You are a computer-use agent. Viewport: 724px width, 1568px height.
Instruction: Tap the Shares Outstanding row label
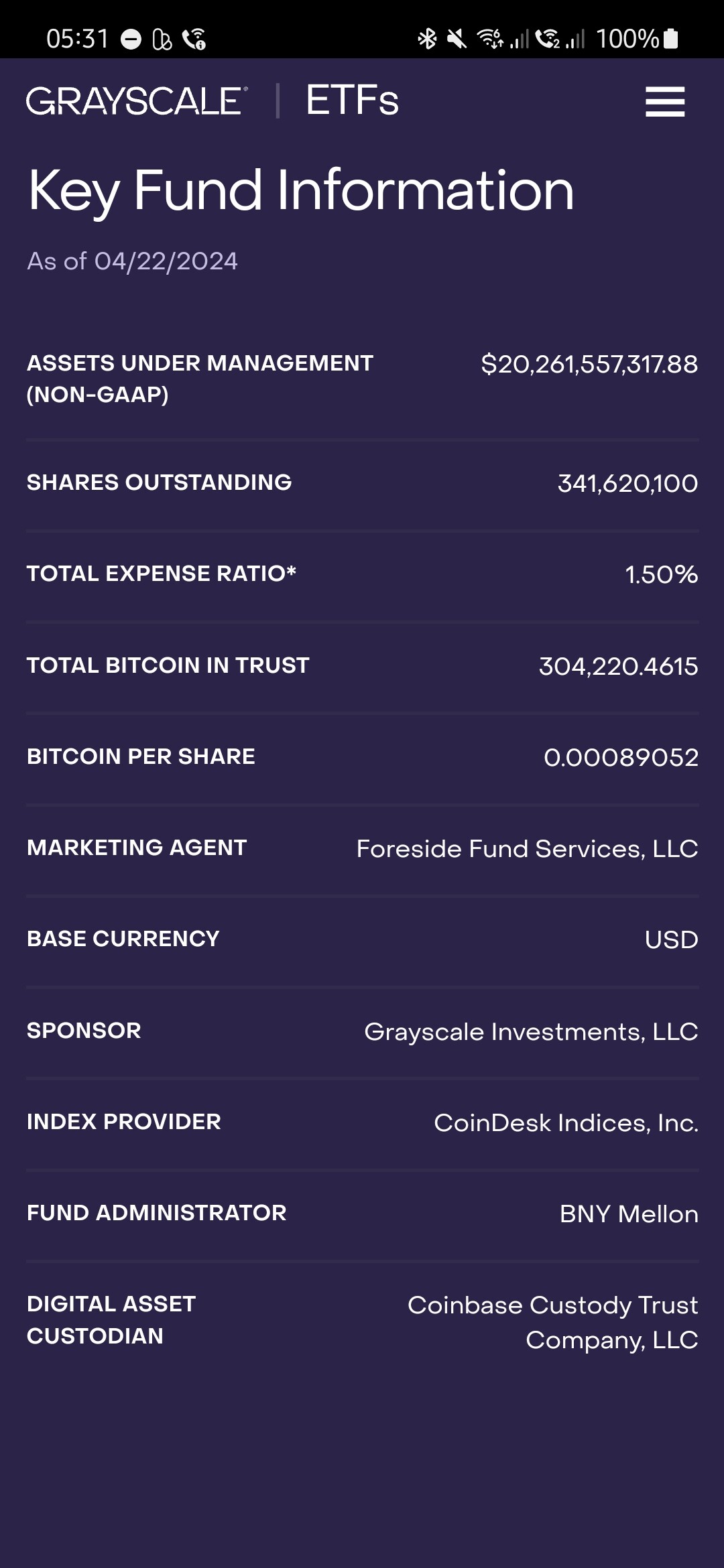(x=160, y=482)
